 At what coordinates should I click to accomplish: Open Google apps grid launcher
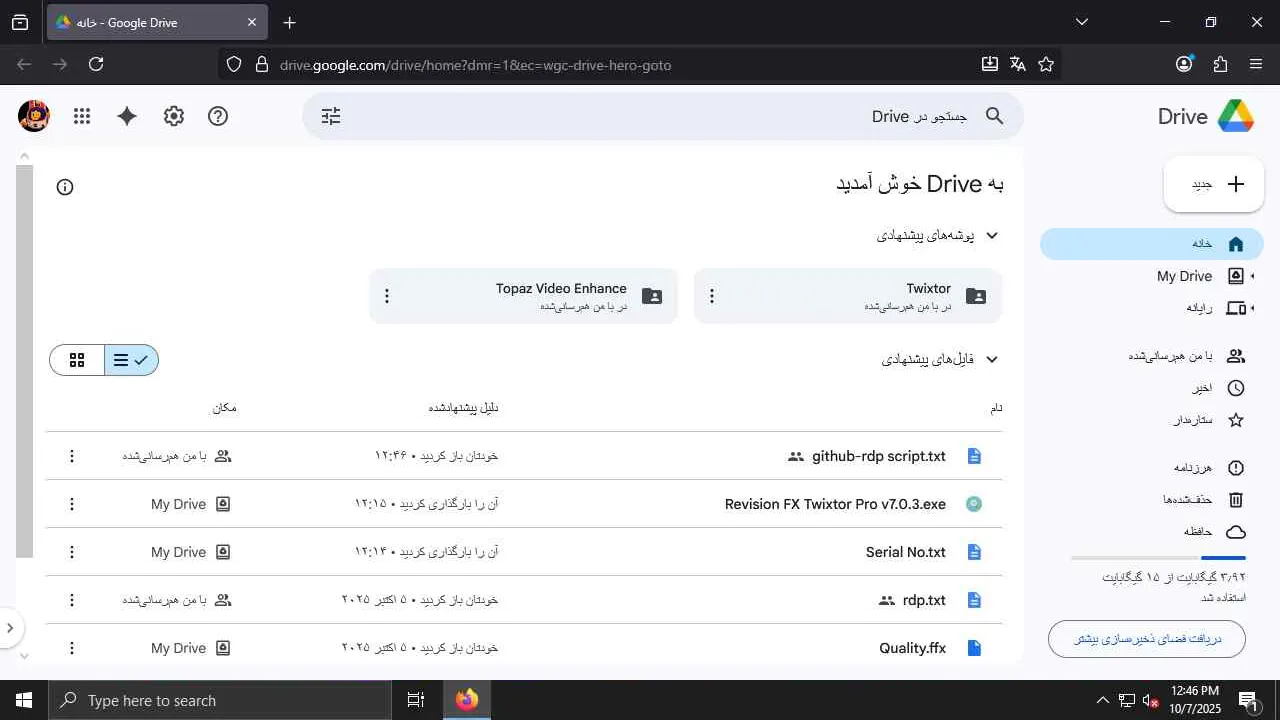(x=82, y=116)
